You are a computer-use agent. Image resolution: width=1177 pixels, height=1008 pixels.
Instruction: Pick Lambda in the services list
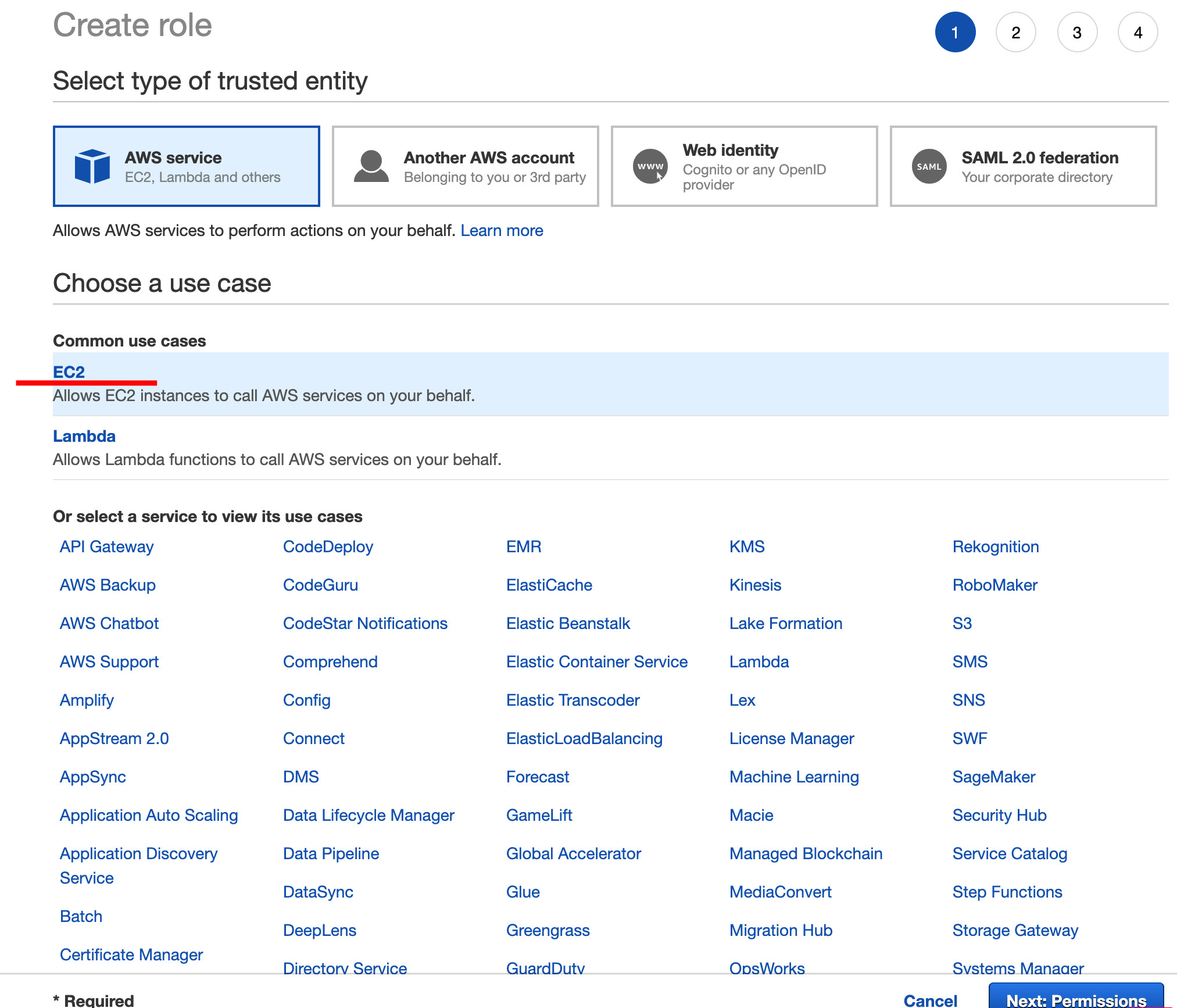point(759,662)
